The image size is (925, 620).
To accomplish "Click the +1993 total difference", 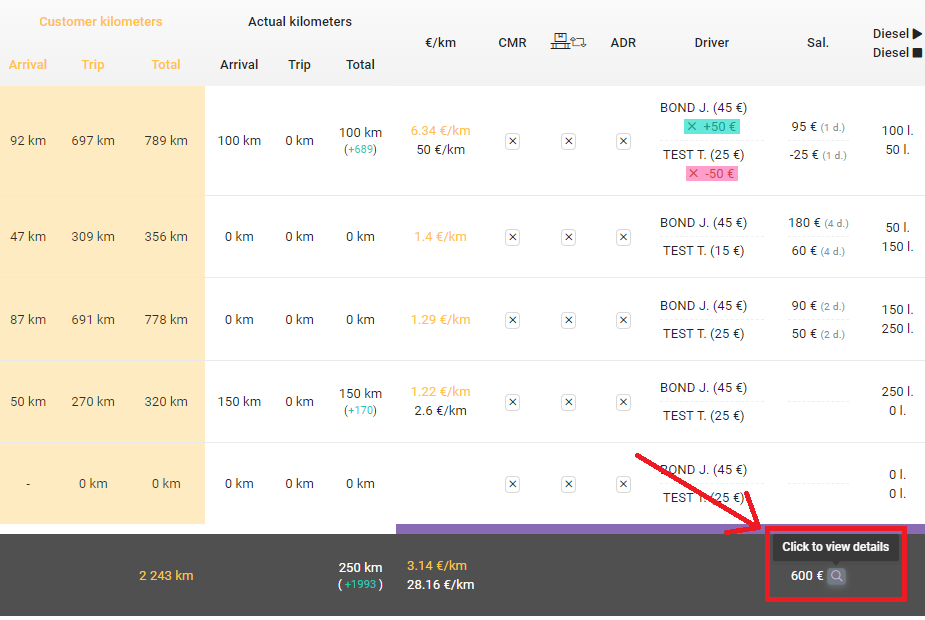I will 360,585.
